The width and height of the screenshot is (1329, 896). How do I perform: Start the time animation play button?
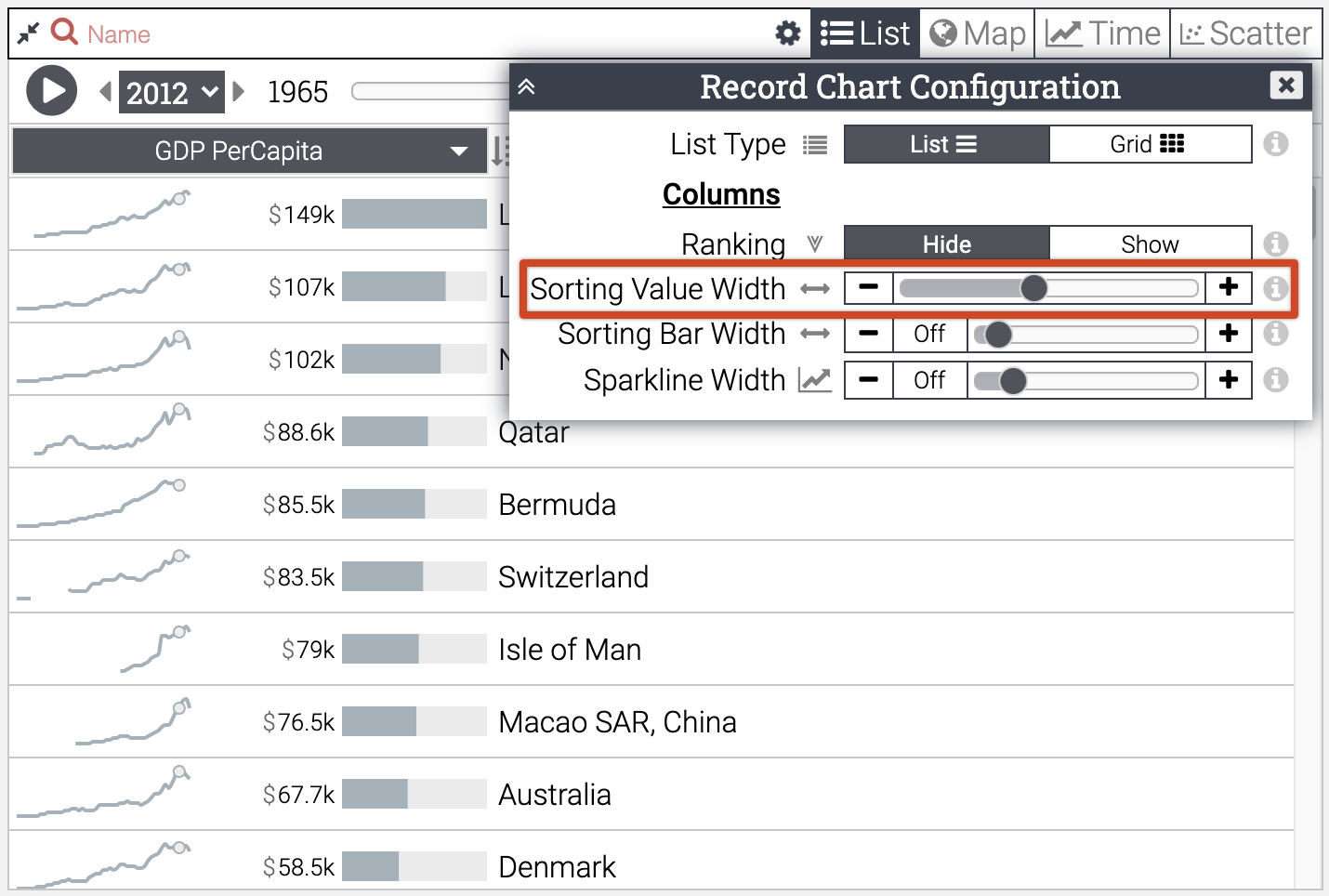(51, 90)
